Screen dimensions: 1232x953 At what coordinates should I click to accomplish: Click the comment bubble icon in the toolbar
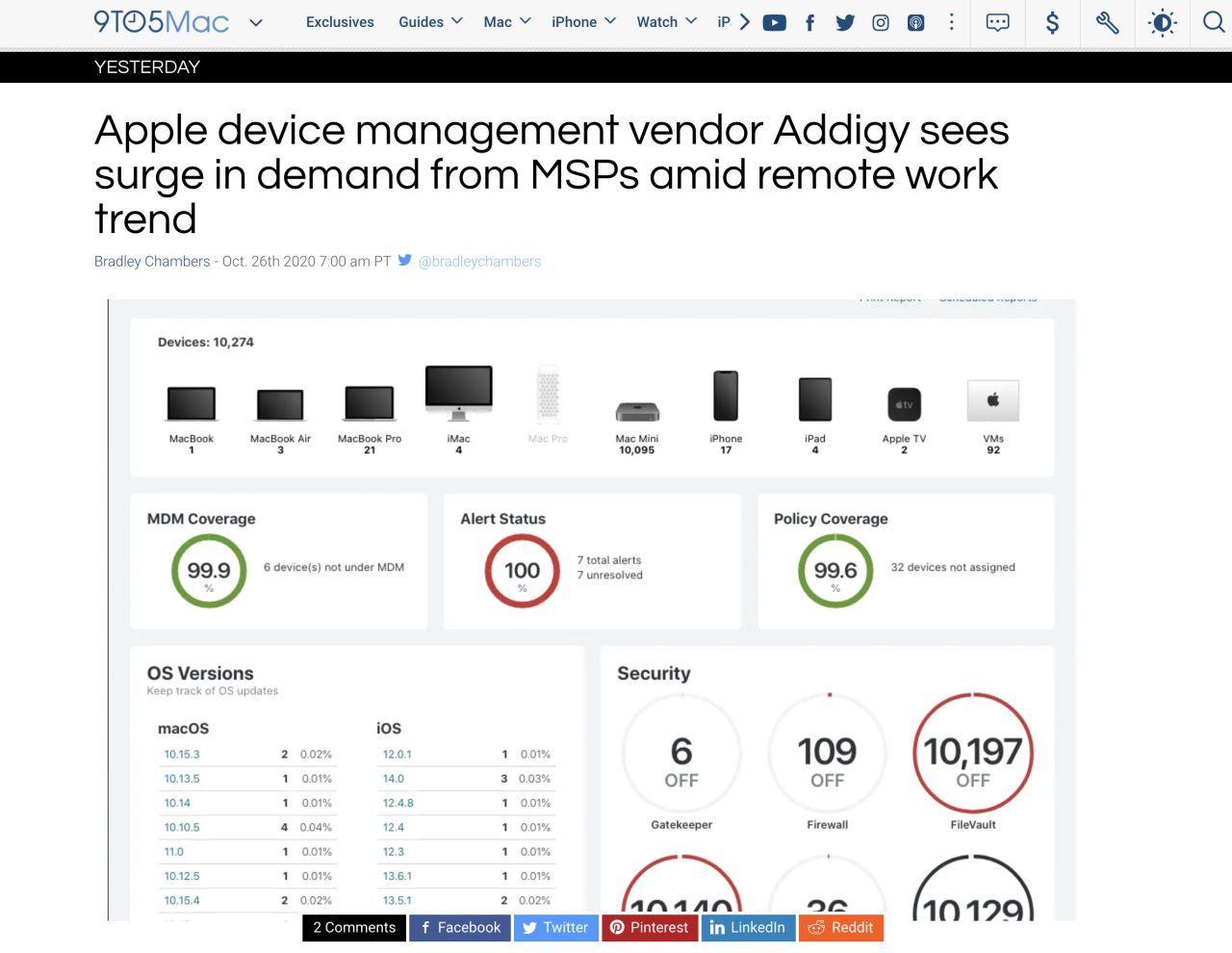(x=997, y=22)
